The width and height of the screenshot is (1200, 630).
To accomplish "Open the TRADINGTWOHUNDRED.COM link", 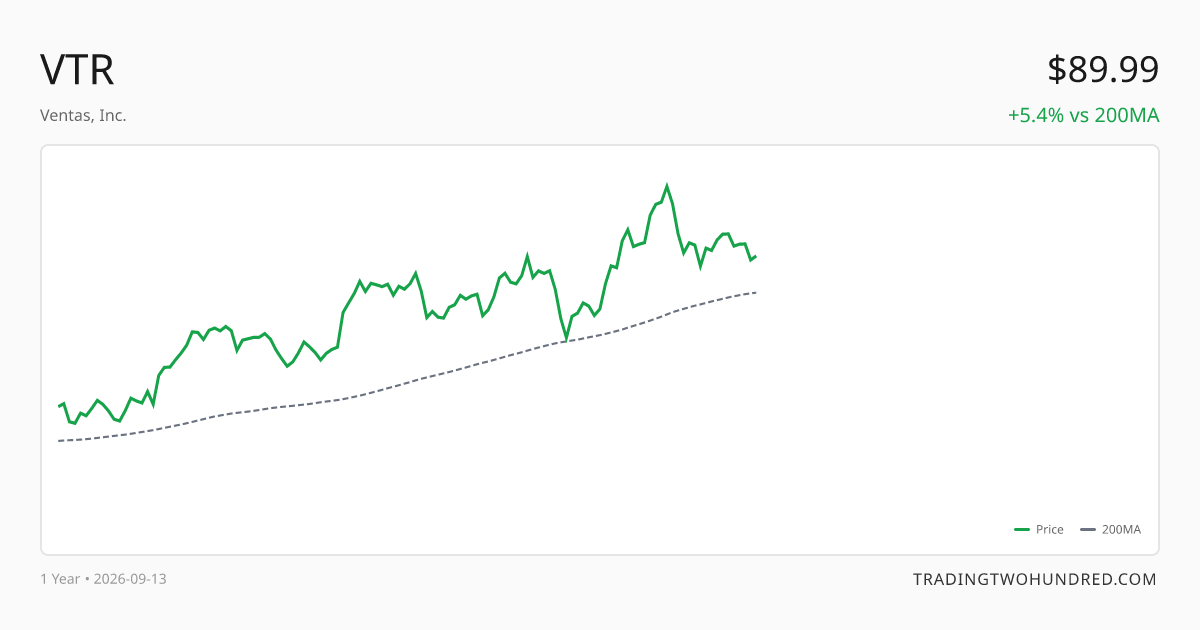I will [1035, 579].
